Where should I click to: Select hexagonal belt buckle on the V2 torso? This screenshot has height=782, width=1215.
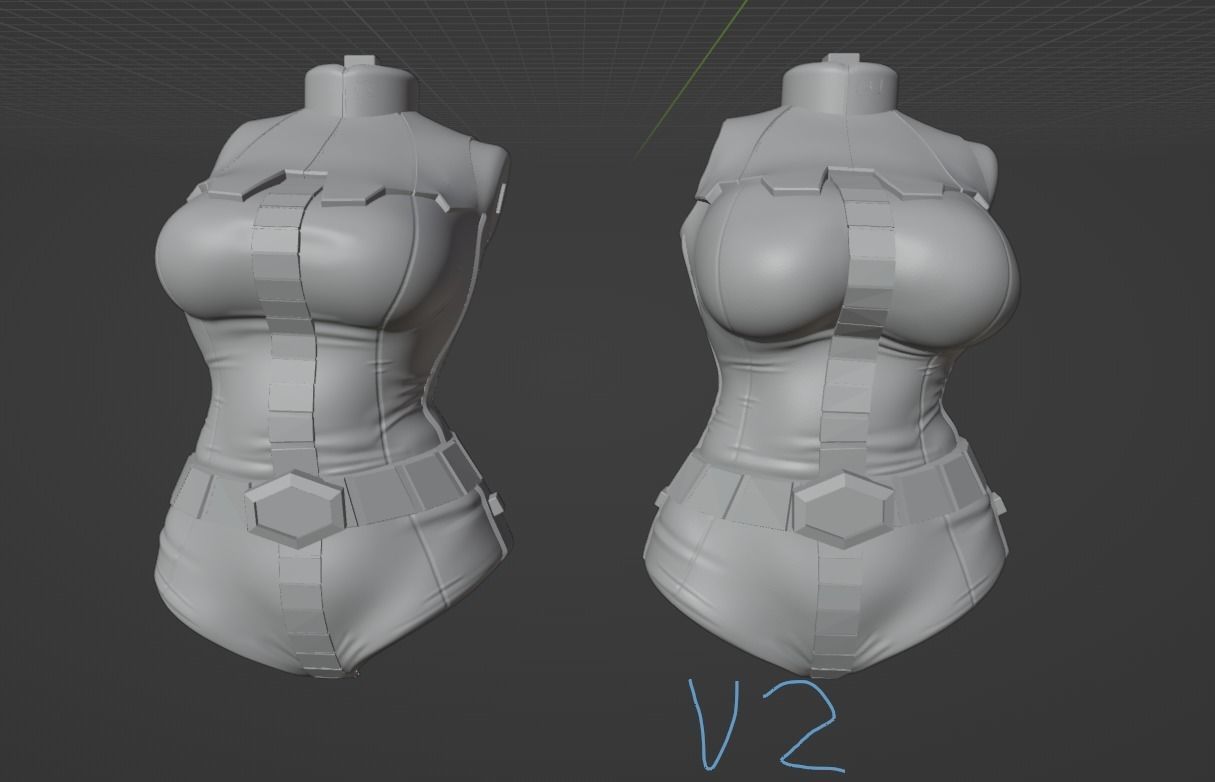coord(842,510)
